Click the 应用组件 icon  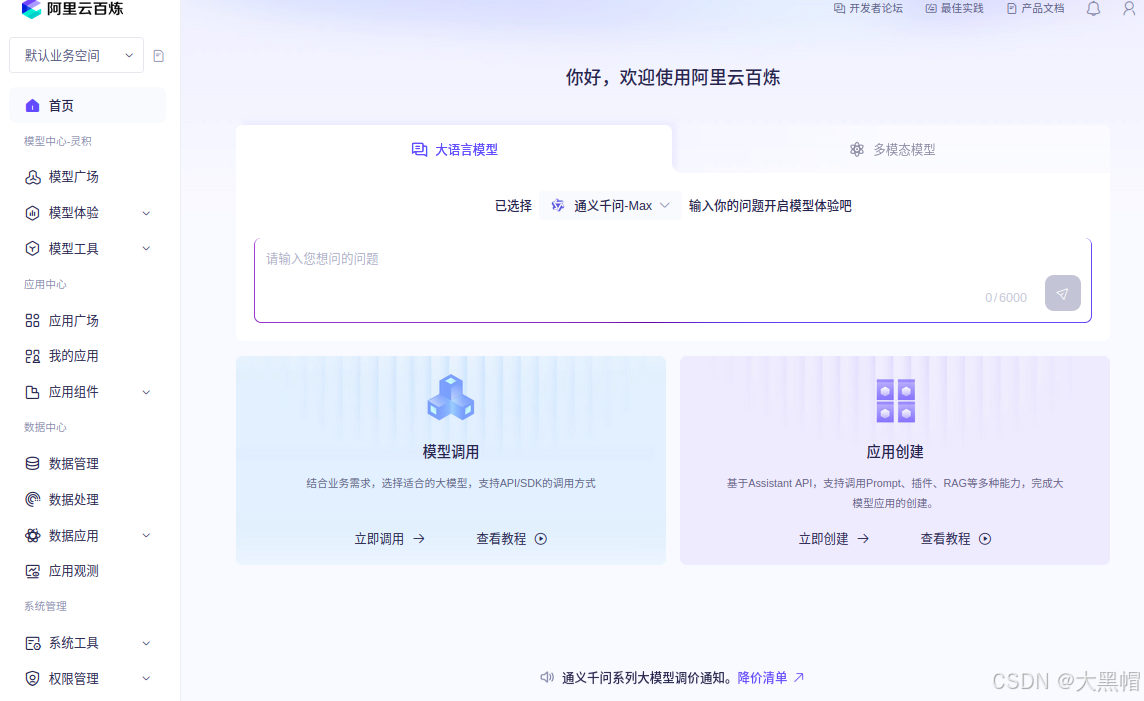pyautogui.click(x=32, y=392)
